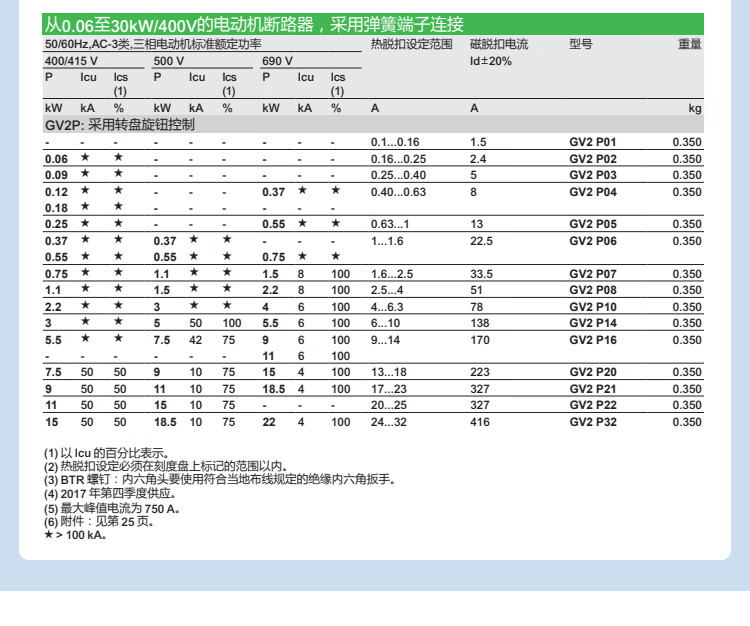Click the 重量 column header

tap(690, 44)
